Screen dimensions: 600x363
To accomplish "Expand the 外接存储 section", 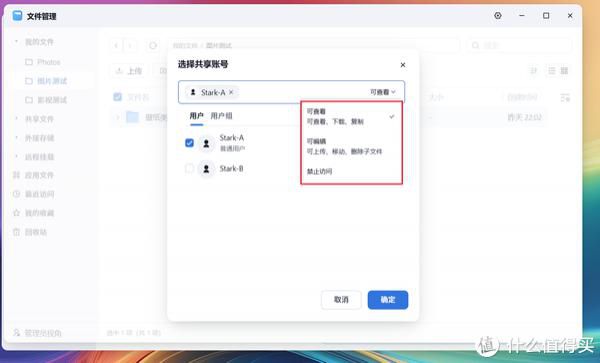I will coord(16,137).
